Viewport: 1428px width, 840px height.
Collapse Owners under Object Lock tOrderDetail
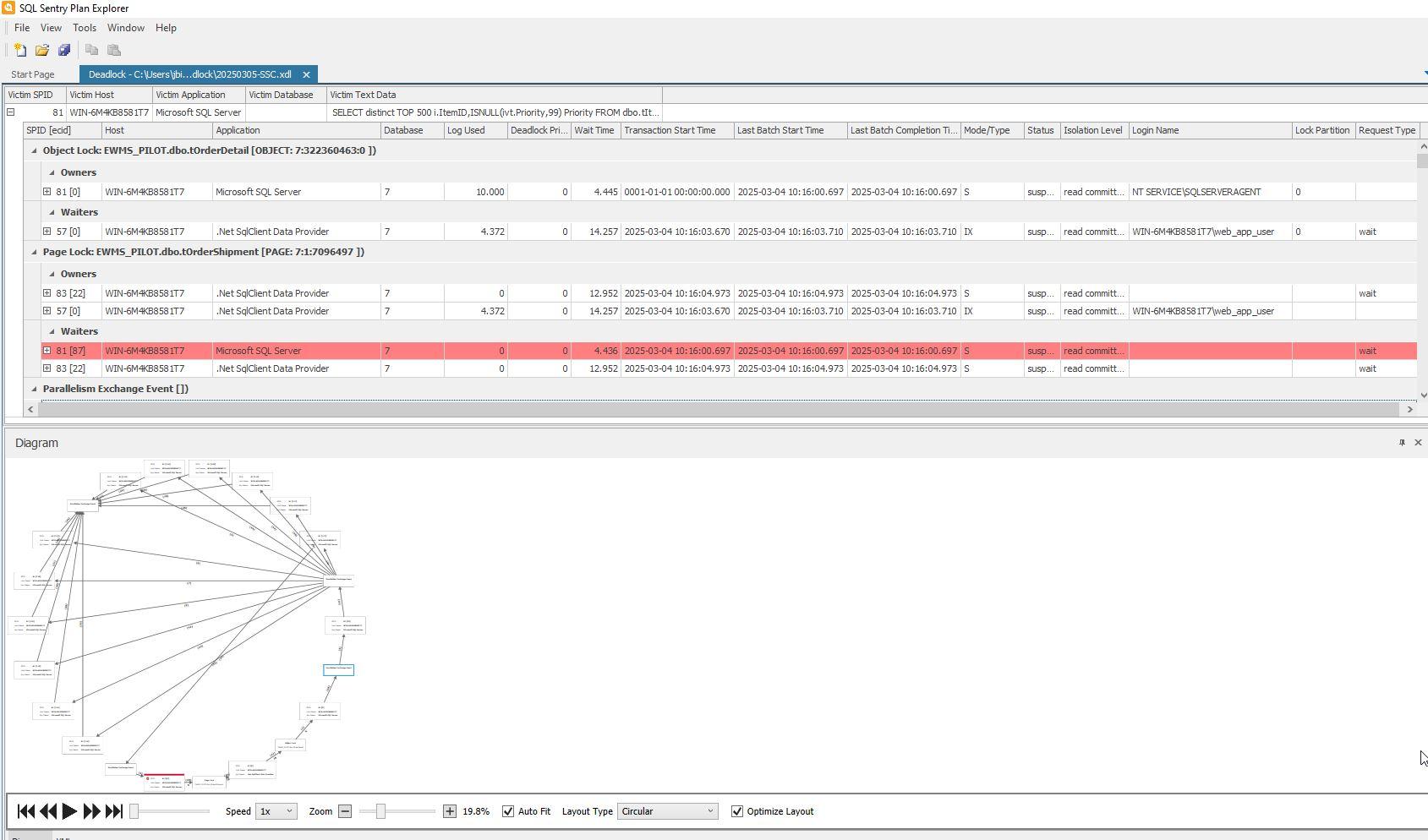(52, 172)
